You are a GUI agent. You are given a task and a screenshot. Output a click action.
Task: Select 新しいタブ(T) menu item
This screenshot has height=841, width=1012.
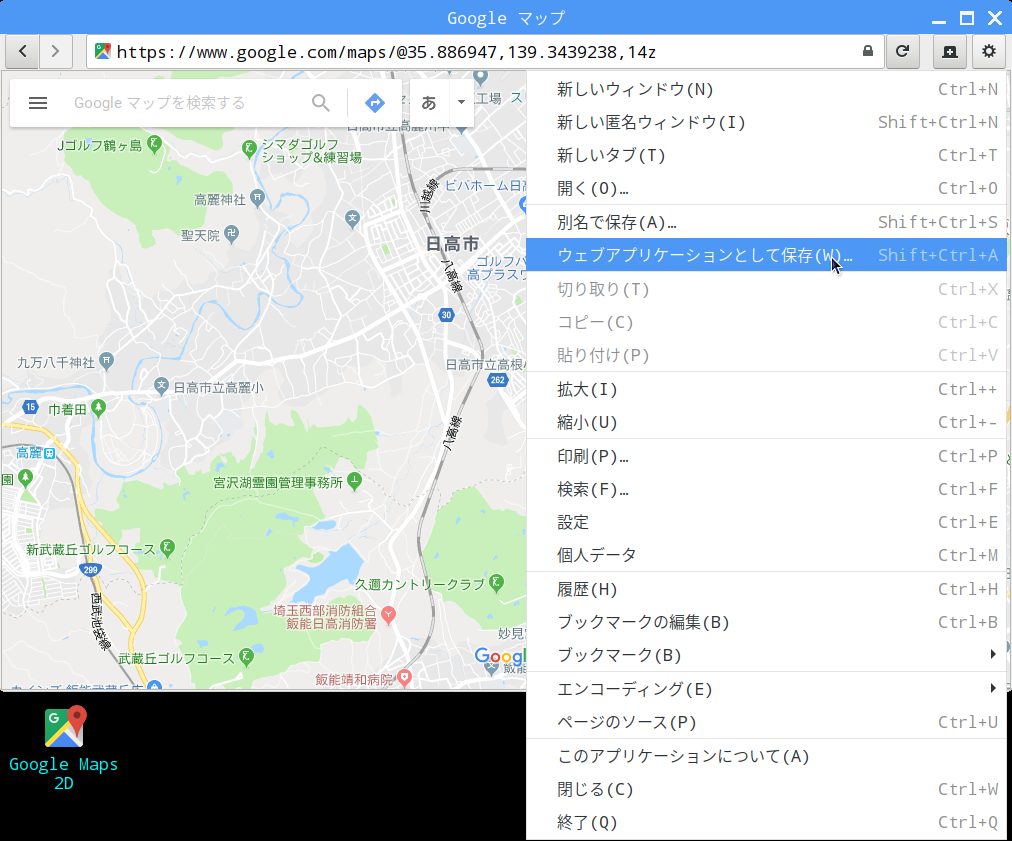[x=767, y=155]
